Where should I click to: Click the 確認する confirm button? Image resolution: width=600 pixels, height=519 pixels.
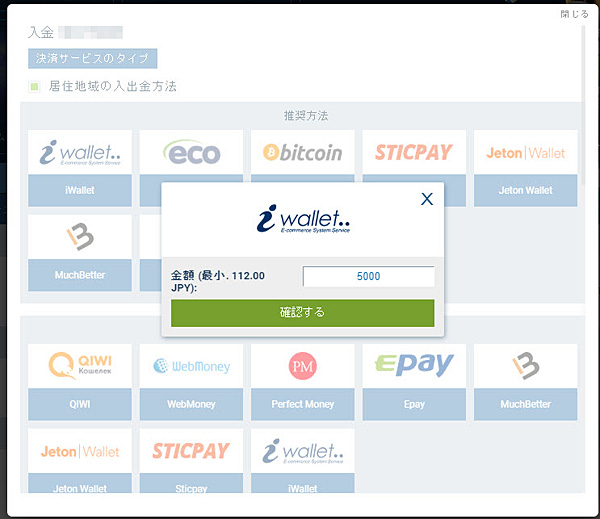click(303, 313)
